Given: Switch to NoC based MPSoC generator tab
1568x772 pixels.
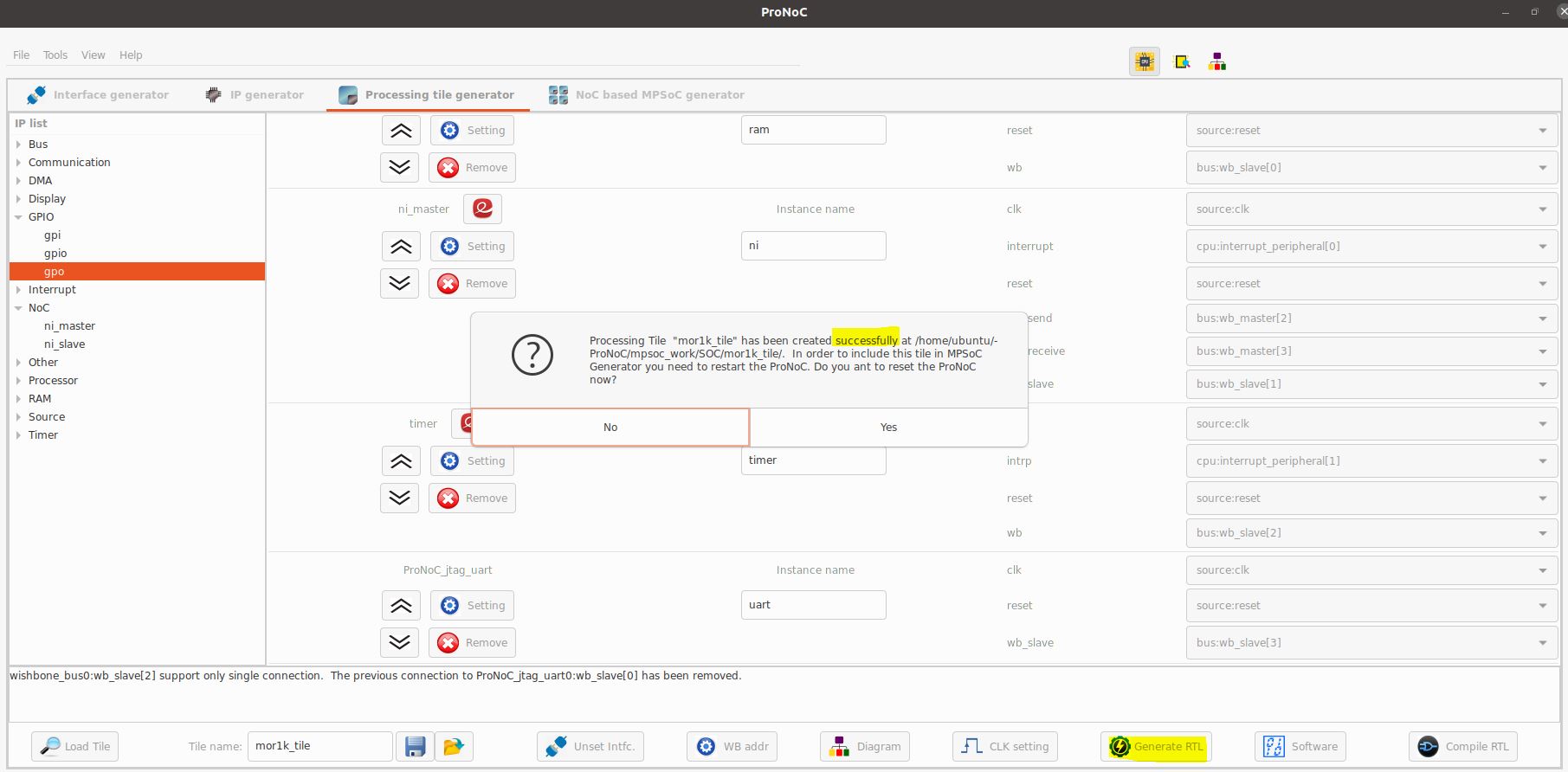Looking at the screenshot, I should click(x=647, y=95).
